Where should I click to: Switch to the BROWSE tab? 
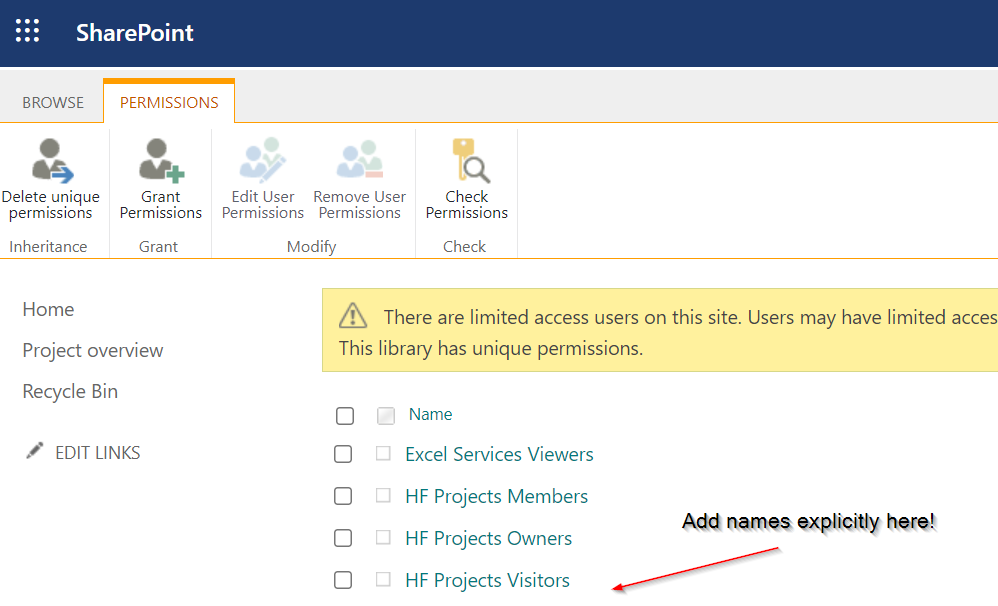51,102
